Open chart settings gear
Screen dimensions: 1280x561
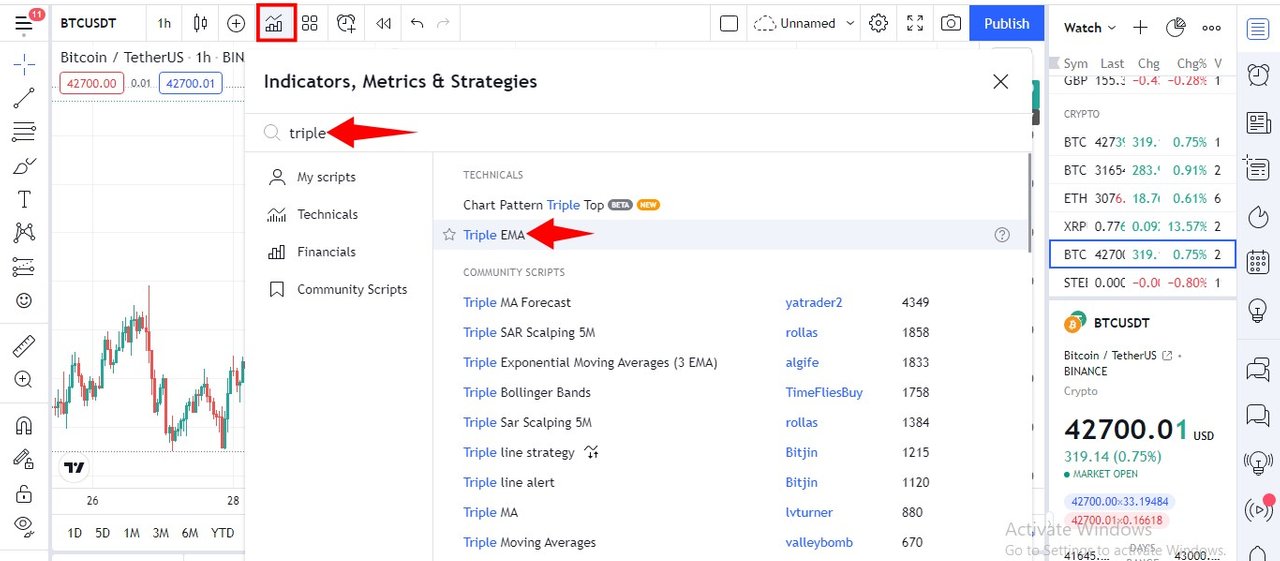pyautogui.click(x=879, y=23)
